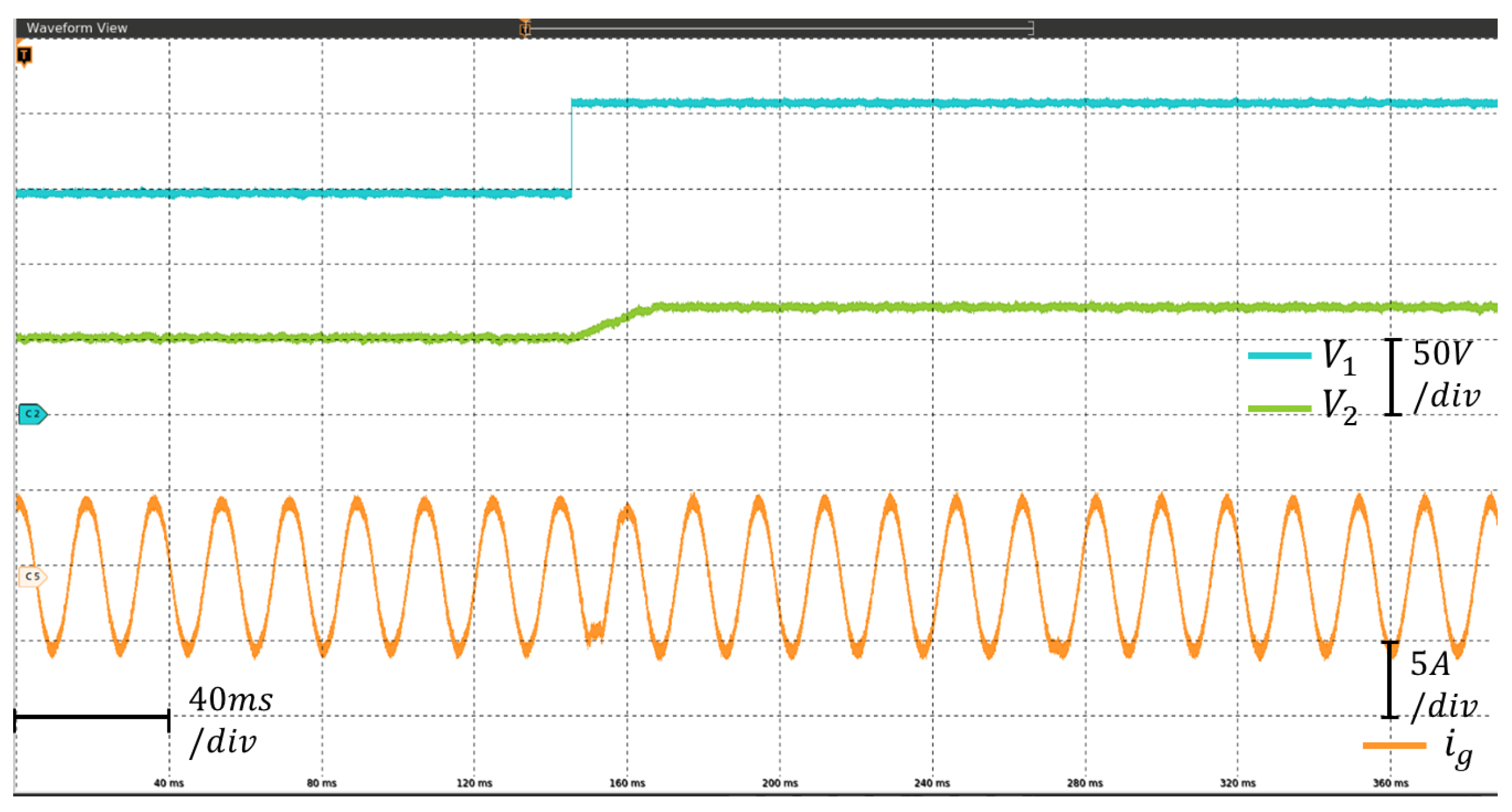
Task: Select the cyan C2 channel handle
Action: click(x=32, y=414)
